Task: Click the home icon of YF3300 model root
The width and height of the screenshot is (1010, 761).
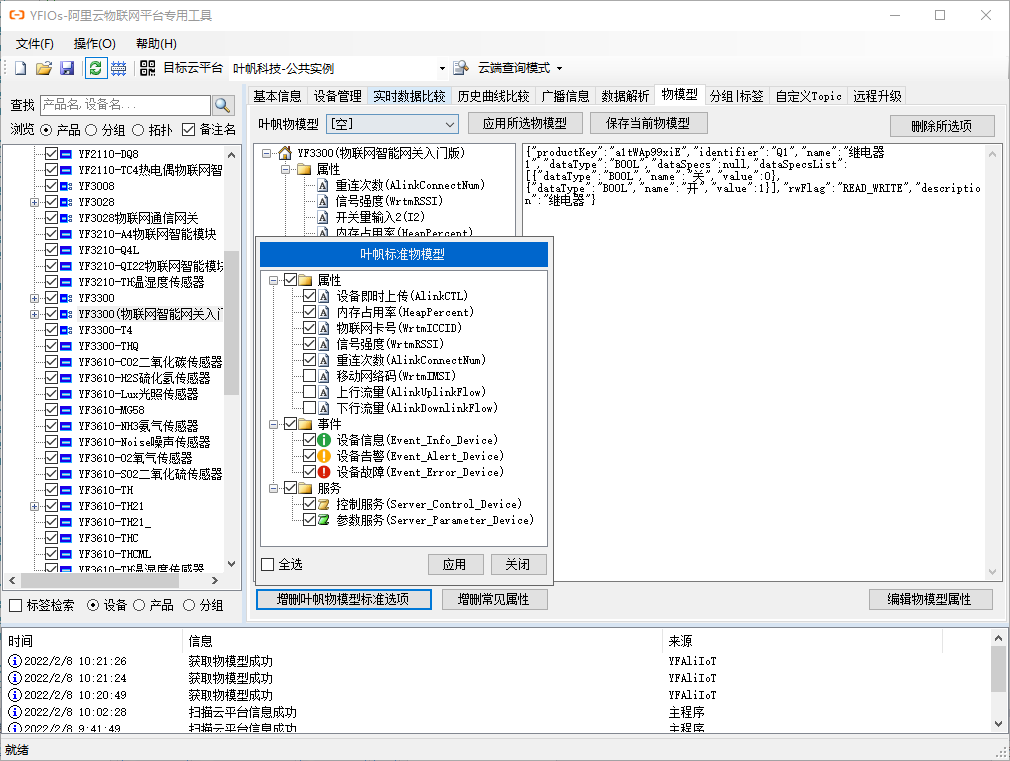Action: coord(285,153)
